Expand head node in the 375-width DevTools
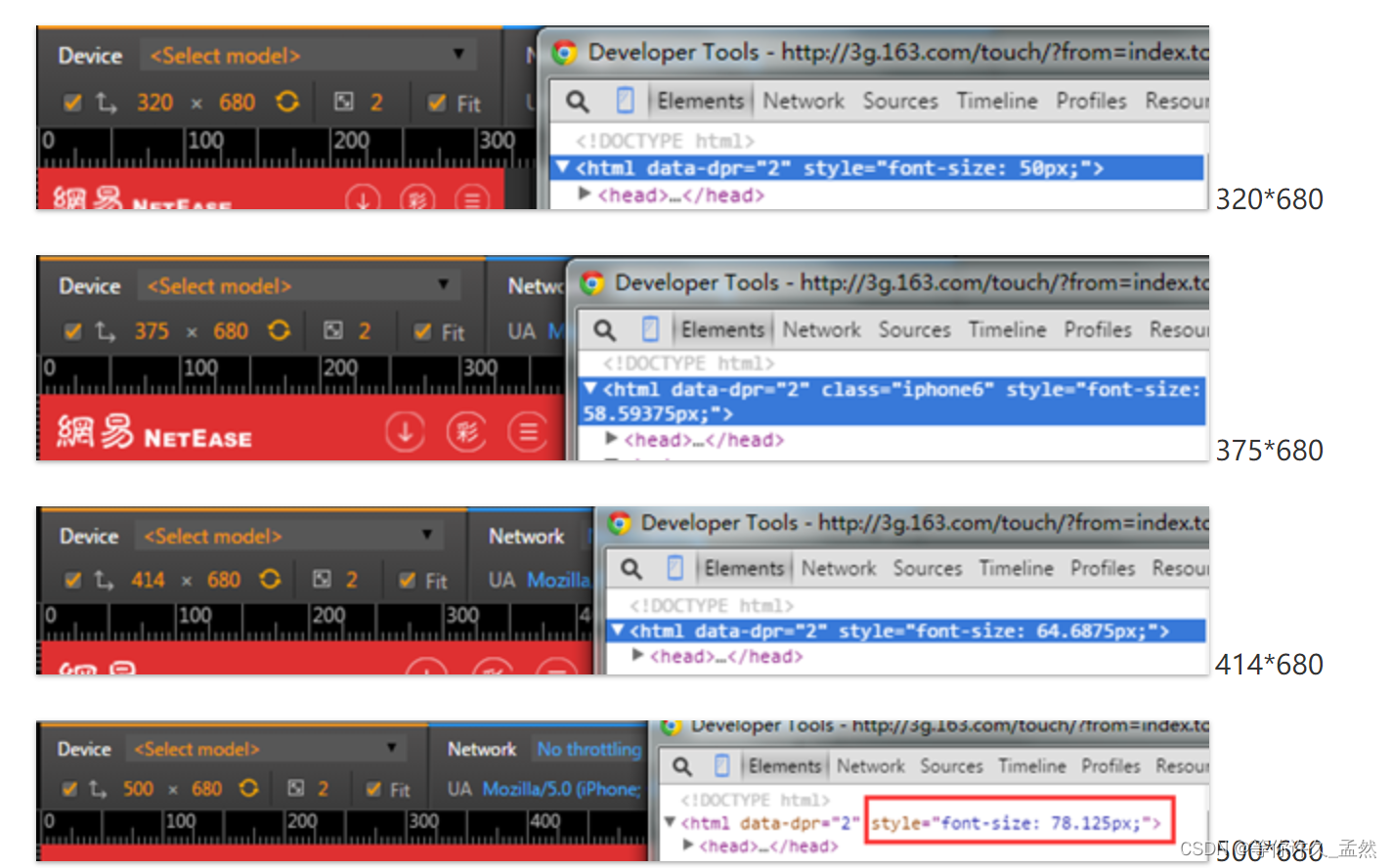This screenshot has height=868, width=1392. [611, 438]
